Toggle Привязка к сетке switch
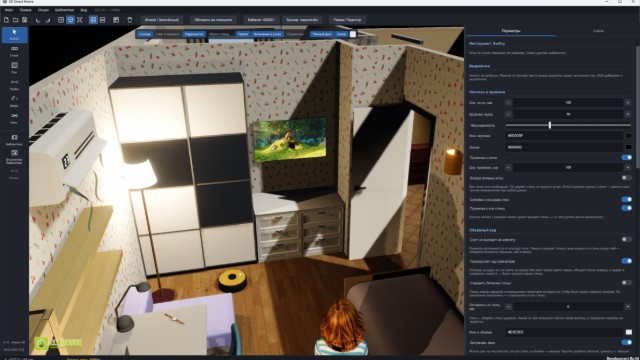The width and height of the screenshot is (640, 360). [x=626, y=157]
